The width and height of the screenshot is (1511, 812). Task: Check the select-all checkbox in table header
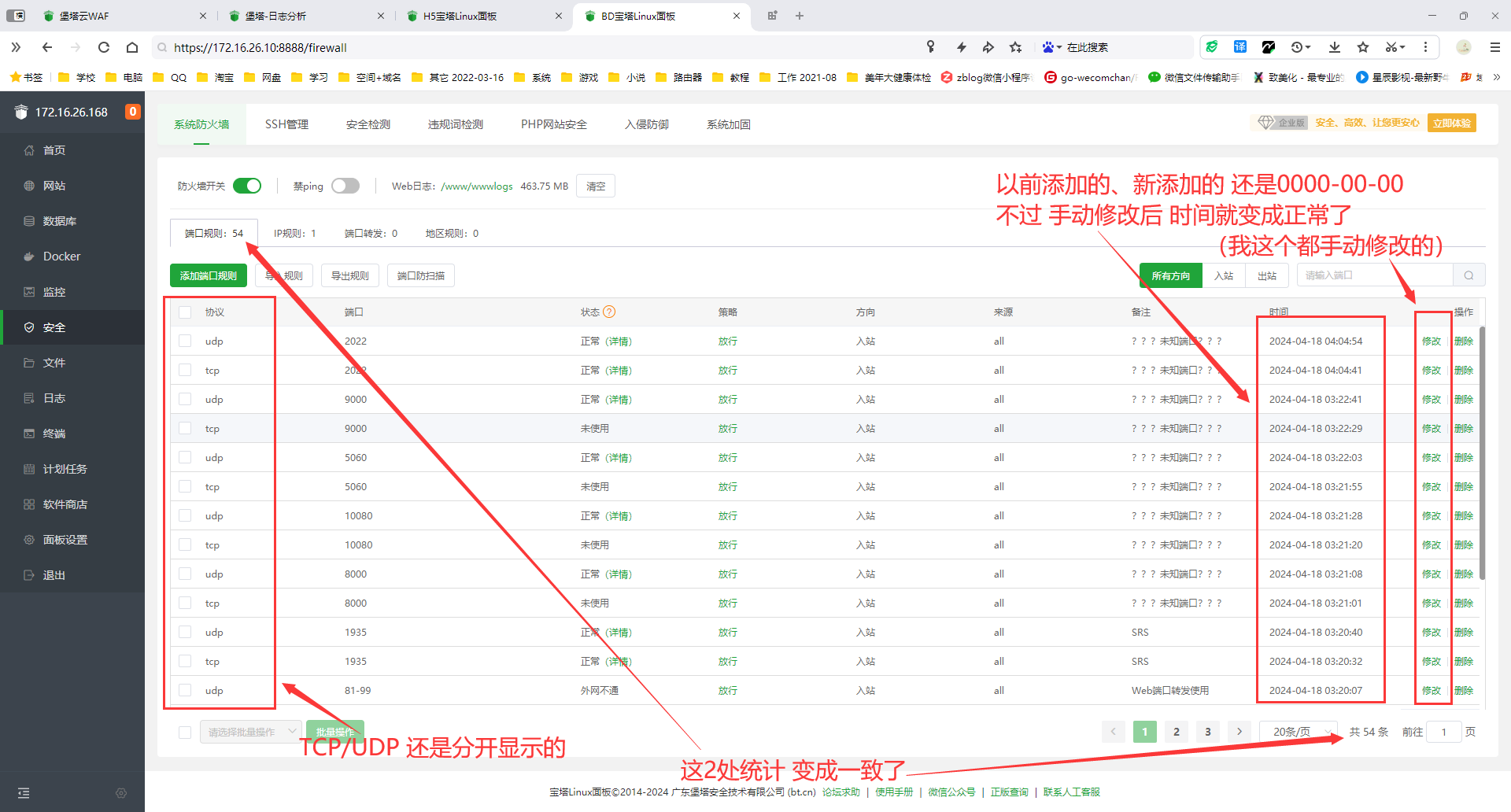(x=185, y=312)
